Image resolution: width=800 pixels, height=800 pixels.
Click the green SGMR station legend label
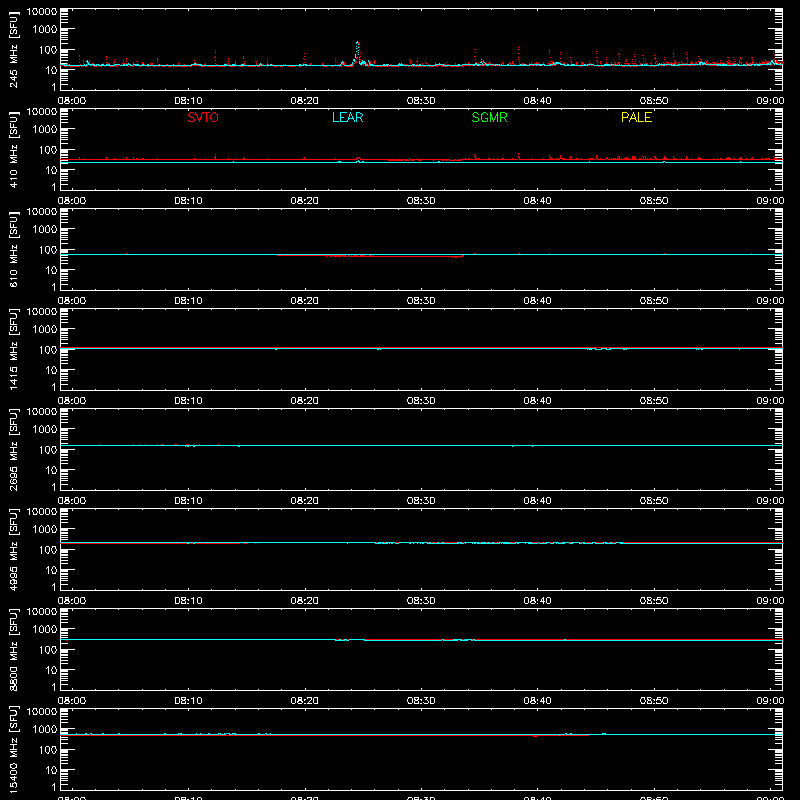489,117
